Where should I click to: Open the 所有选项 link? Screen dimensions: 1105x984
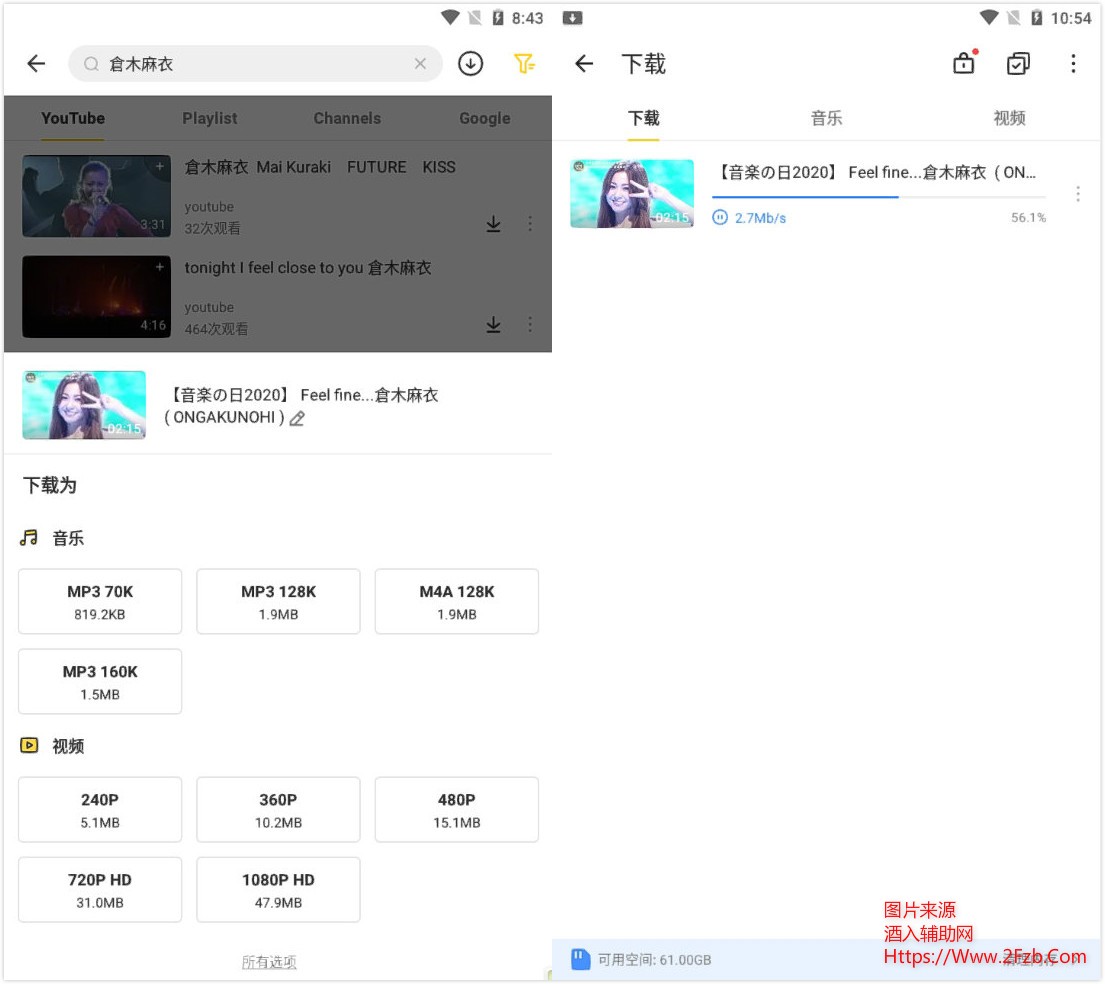tap(269, 962)
